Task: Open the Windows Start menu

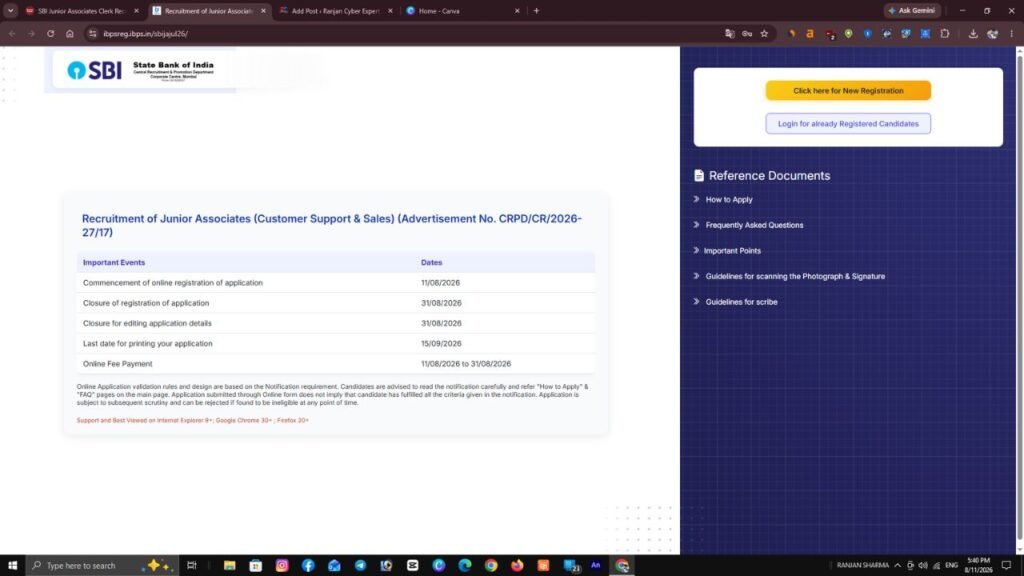Action: (x=12, y=565)
